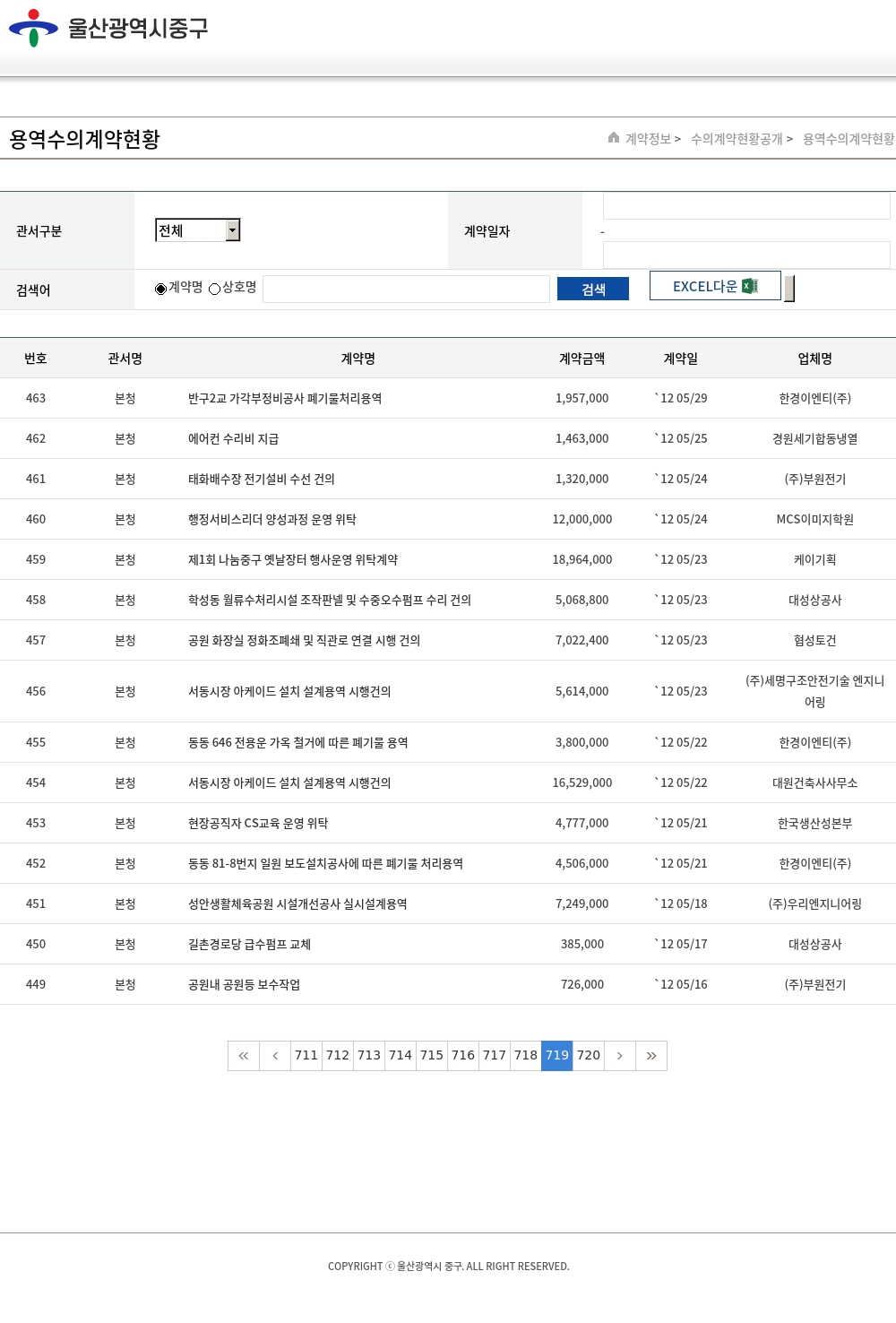Open 계약정보 in the breadcrumb
The height and width of the screenshot is (1323, 896).
648,139
